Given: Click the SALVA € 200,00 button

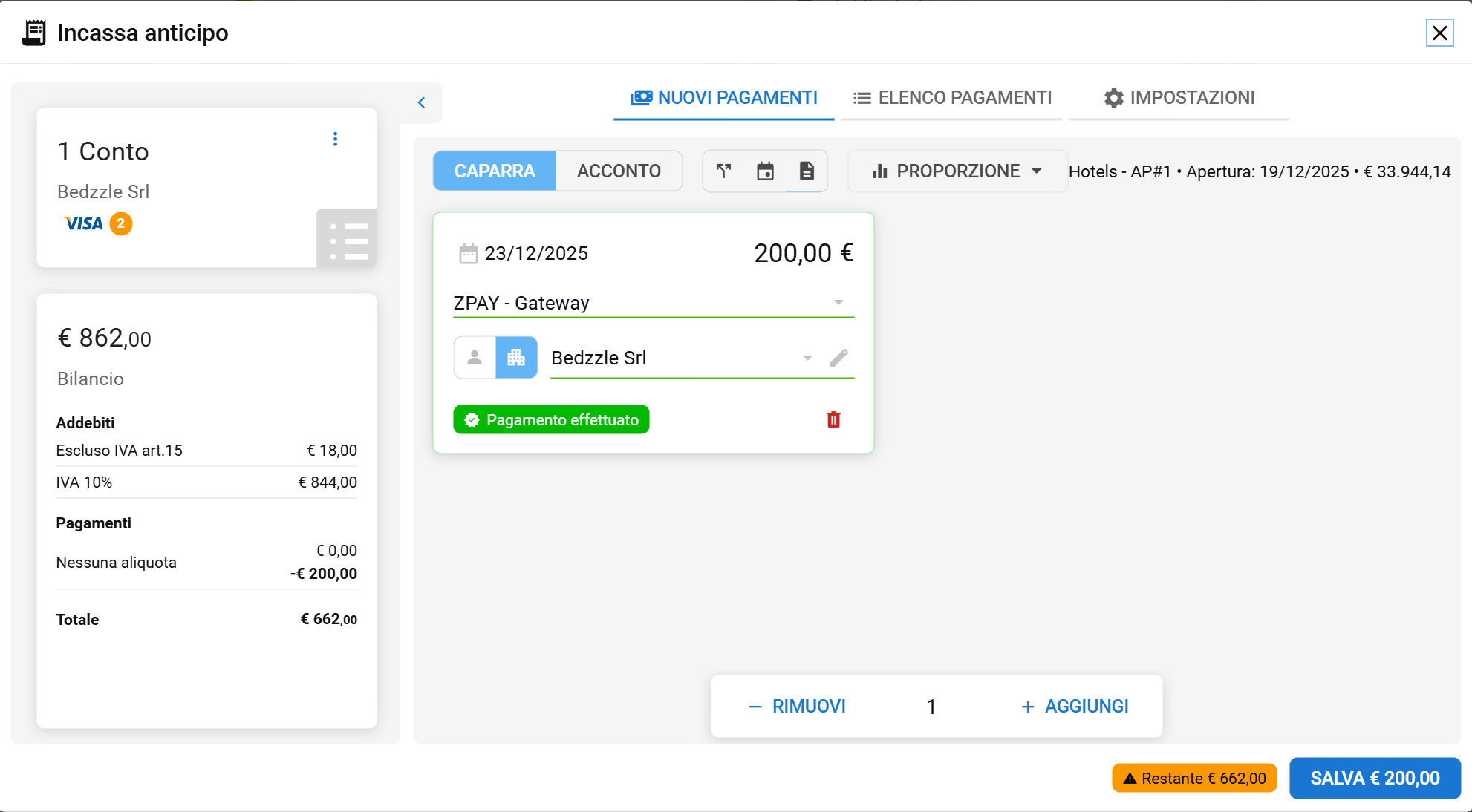Looking at the screenshot, I should click(1375, 779).
